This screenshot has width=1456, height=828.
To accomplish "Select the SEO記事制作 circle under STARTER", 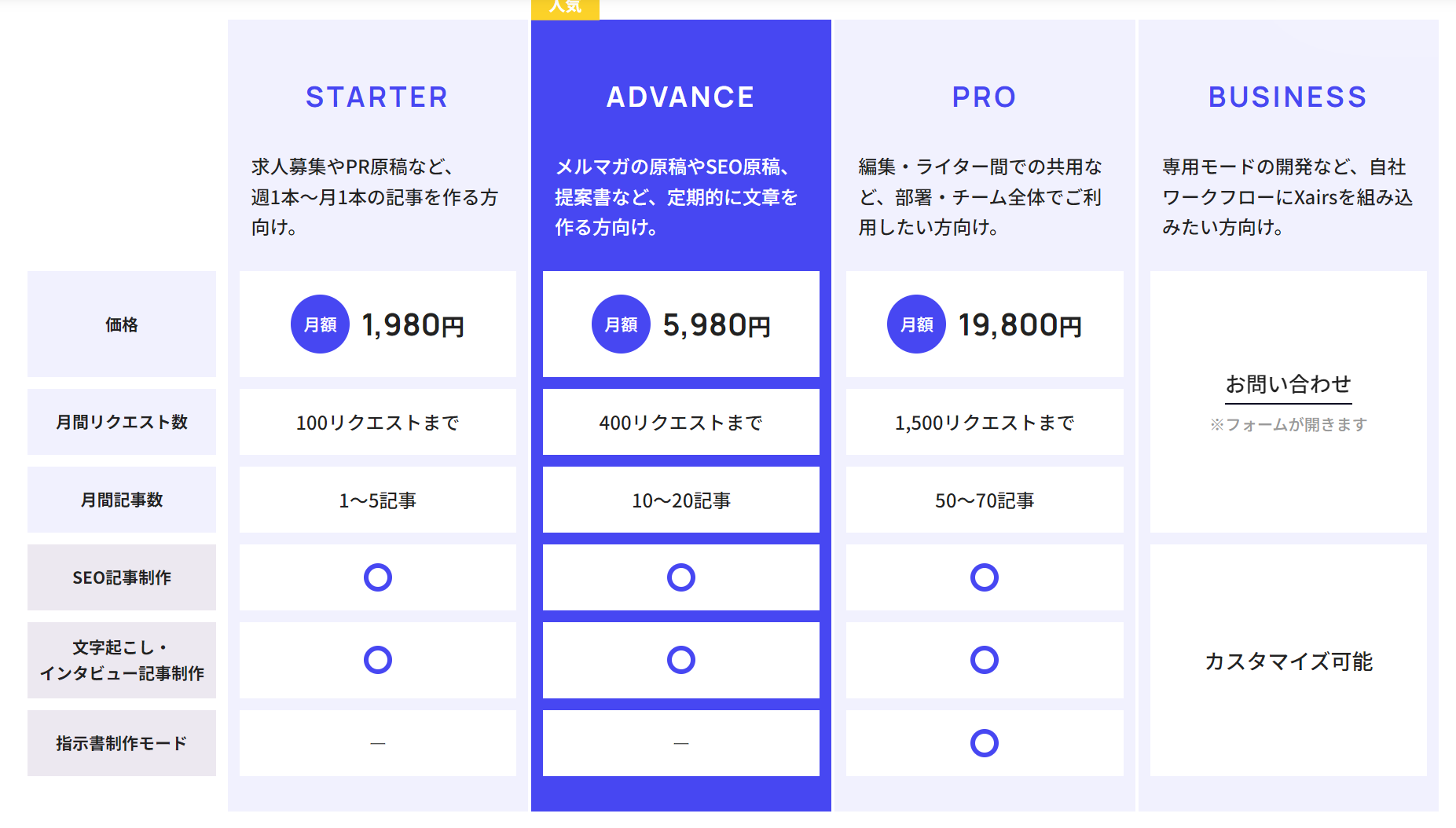I will (377, 577).
